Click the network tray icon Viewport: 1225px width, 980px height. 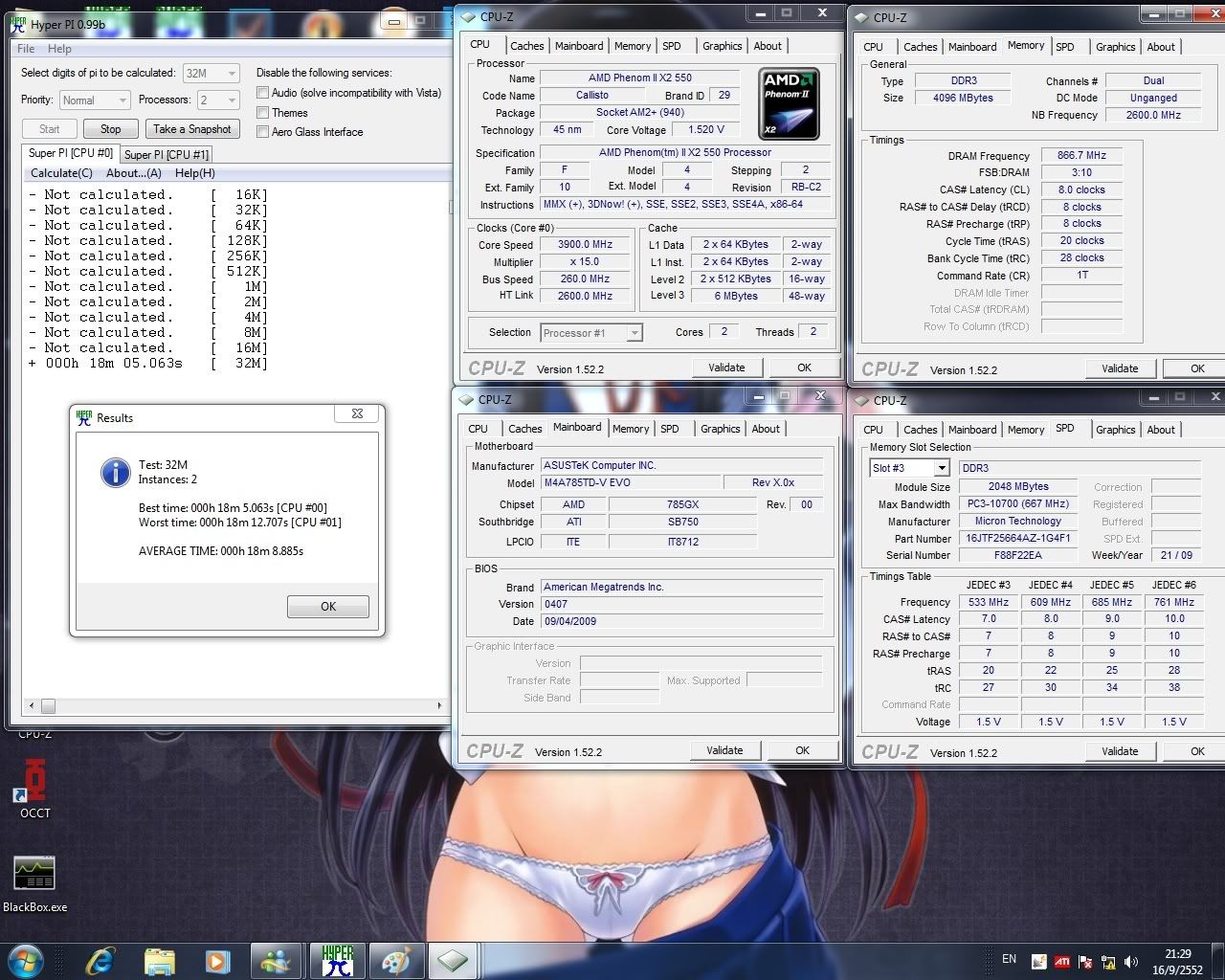click(1108, 962)
